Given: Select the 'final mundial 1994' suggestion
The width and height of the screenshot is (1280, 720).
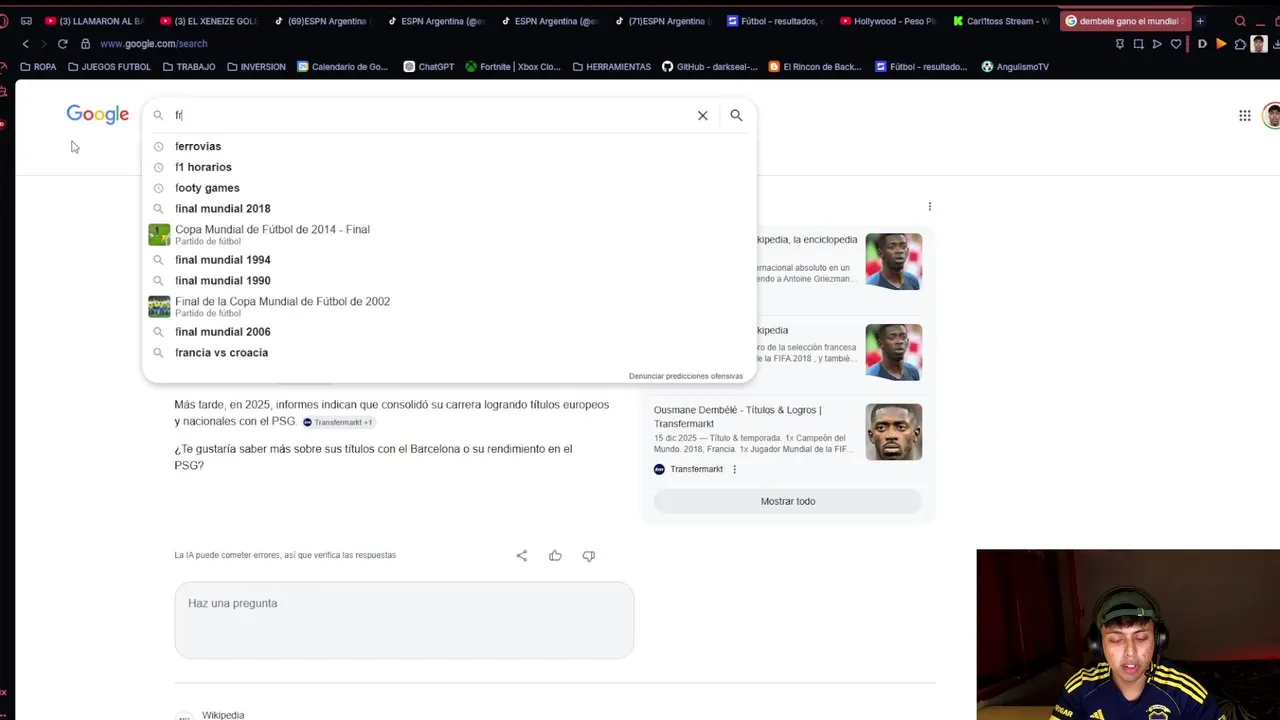Looking at the screenshot, I should 449,260.
